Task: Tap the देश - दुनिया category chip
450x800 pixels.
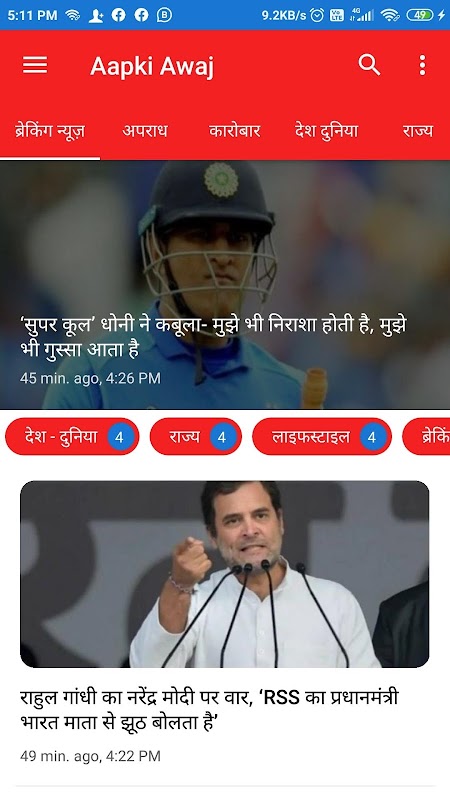Action: tap(72, 437)
